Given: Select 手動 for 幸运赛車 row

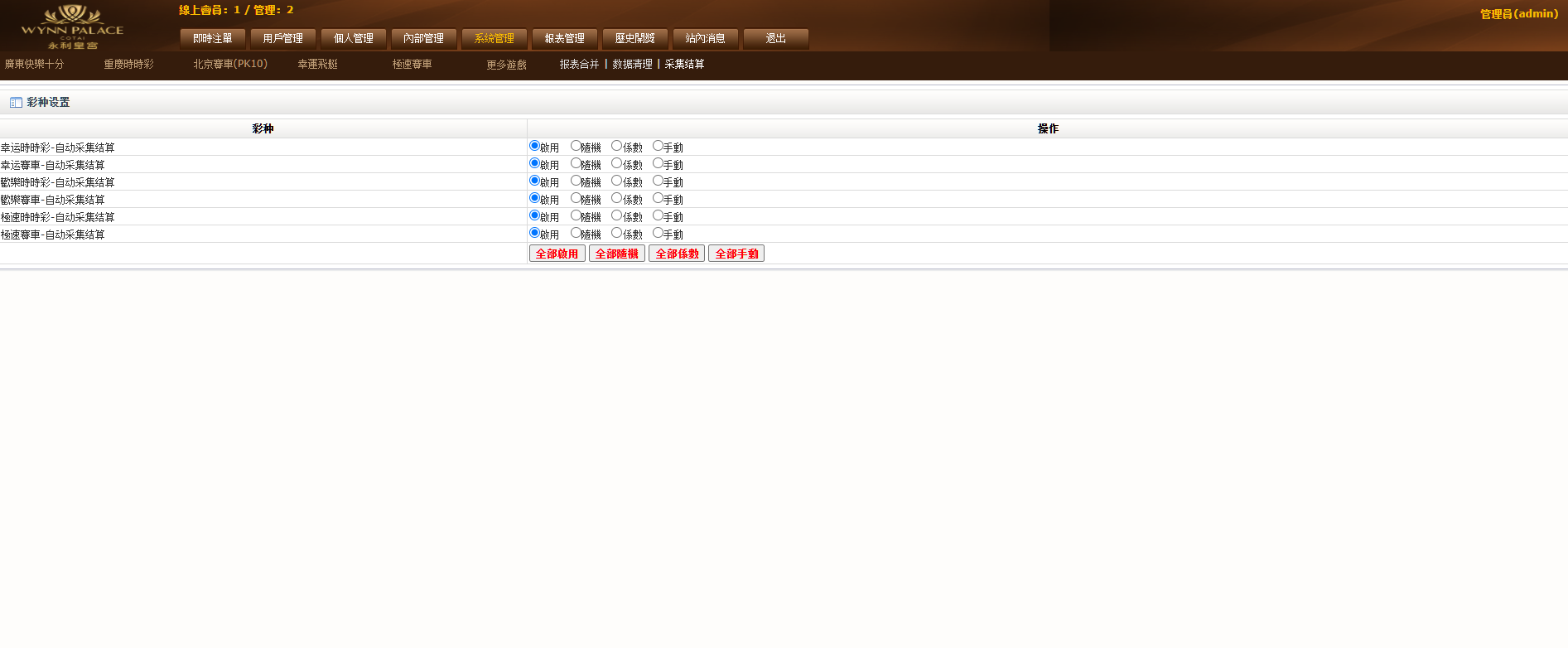Looking at the screenshot, I should click(x=658, y=163).
